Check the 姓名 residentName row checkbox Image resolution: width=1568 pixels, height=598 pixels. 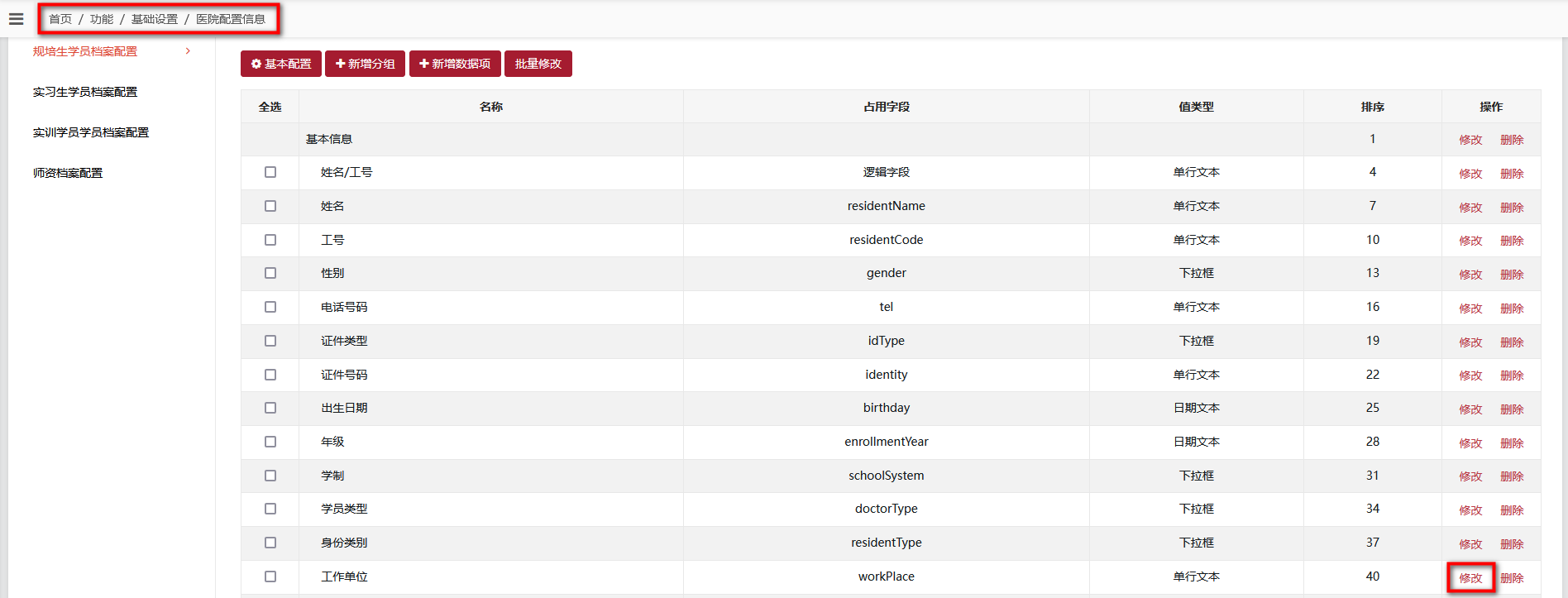[x=270, y=206]
